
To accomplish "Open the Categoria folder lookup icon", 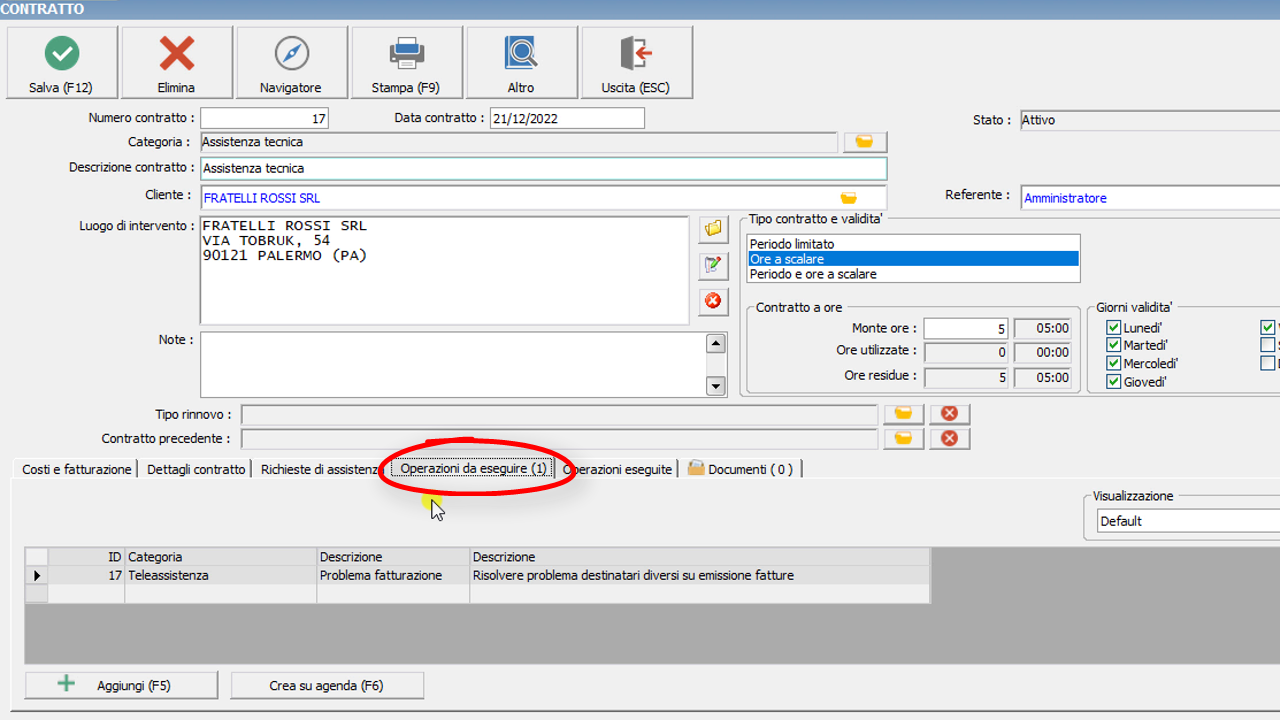I will 865,142.
